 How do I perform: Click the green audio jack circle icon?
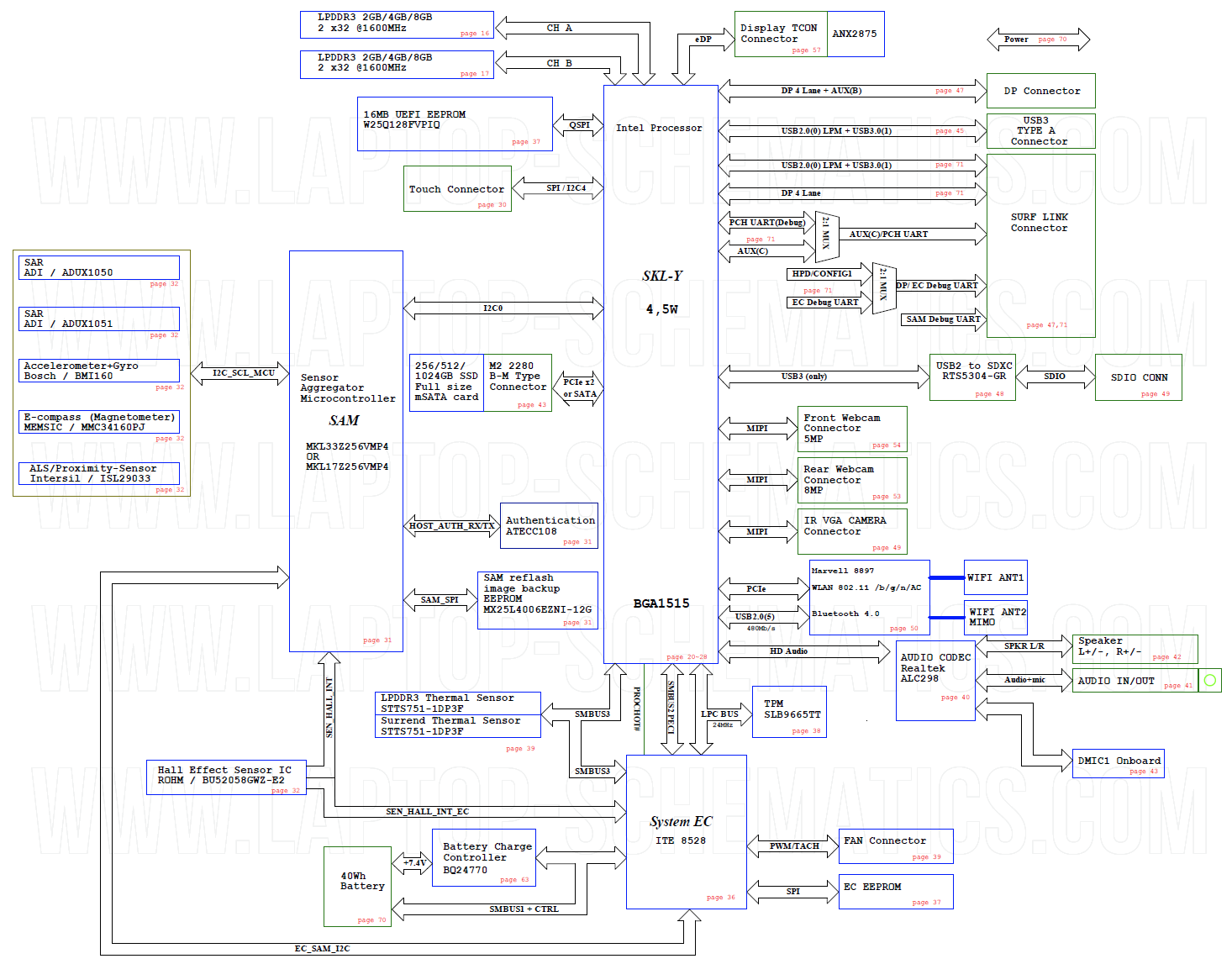(1209, 680)
